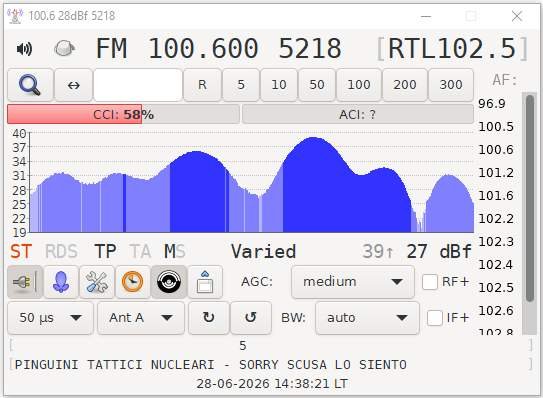Mute audio with the speaker icon
Screen dimensions: 543x398
(24, 48)
